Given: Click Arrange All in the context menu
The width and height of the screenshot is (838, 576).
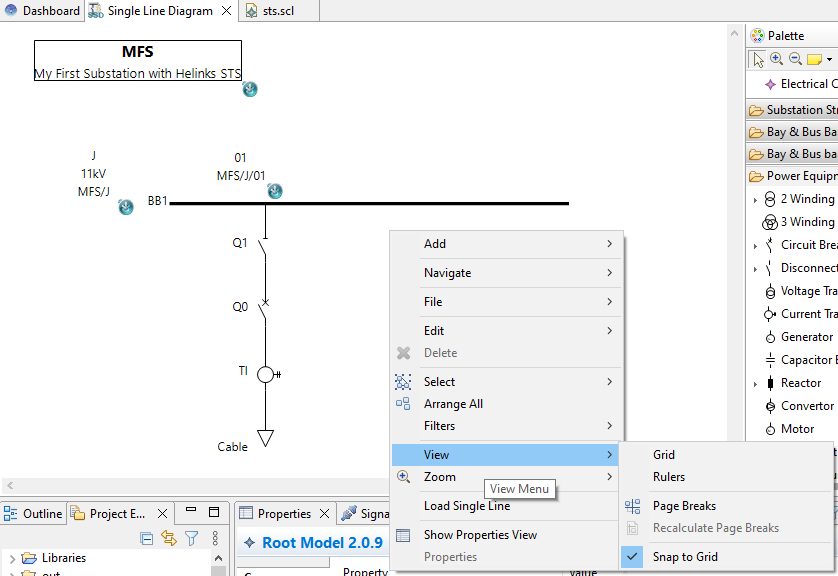Looking at the screenshot, I should pos(453,404).
